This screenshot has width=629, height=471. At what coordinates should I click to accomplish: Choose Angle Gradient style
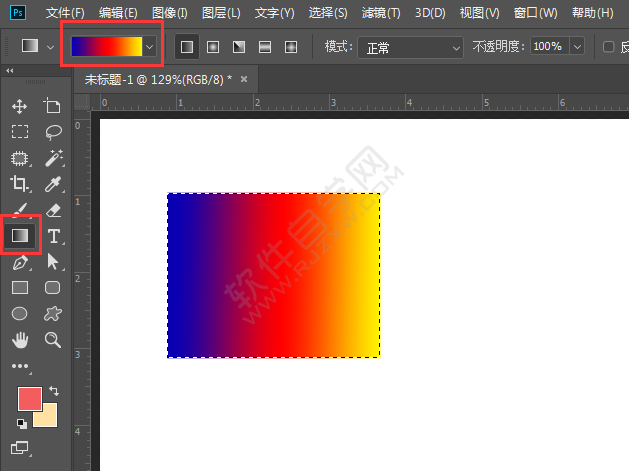[239, 47]
